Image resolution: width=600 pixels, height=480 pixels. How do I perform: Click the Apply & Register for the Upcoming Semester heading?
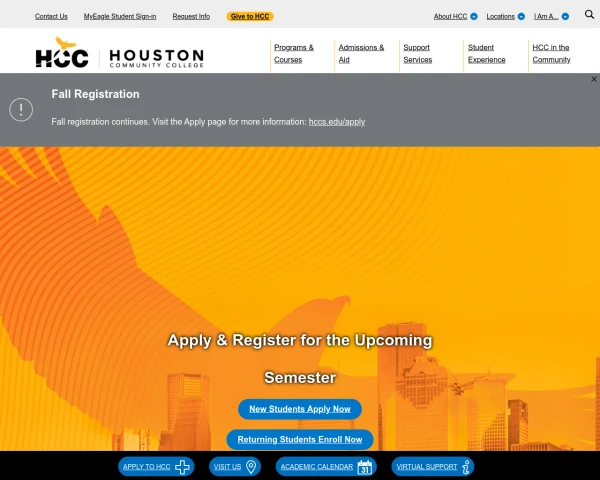(x=300, y=359)
